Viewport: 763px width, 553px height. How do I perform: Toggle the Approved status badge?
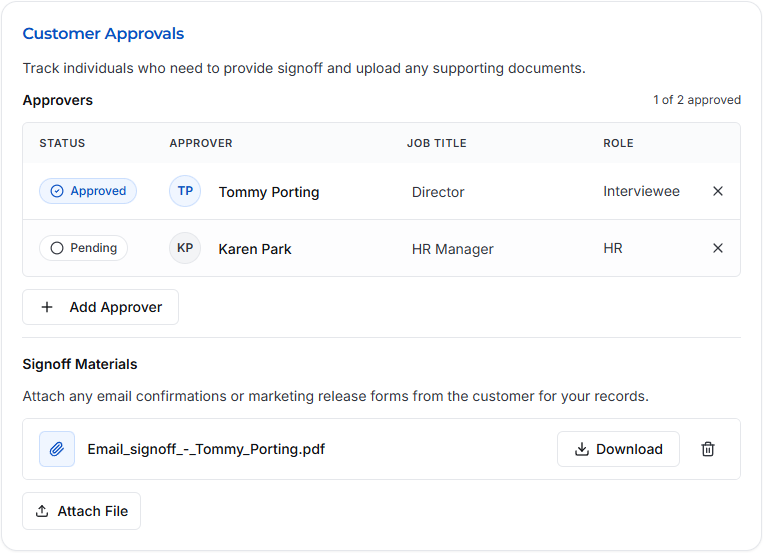pyautogui.click(x=88, y=191)
